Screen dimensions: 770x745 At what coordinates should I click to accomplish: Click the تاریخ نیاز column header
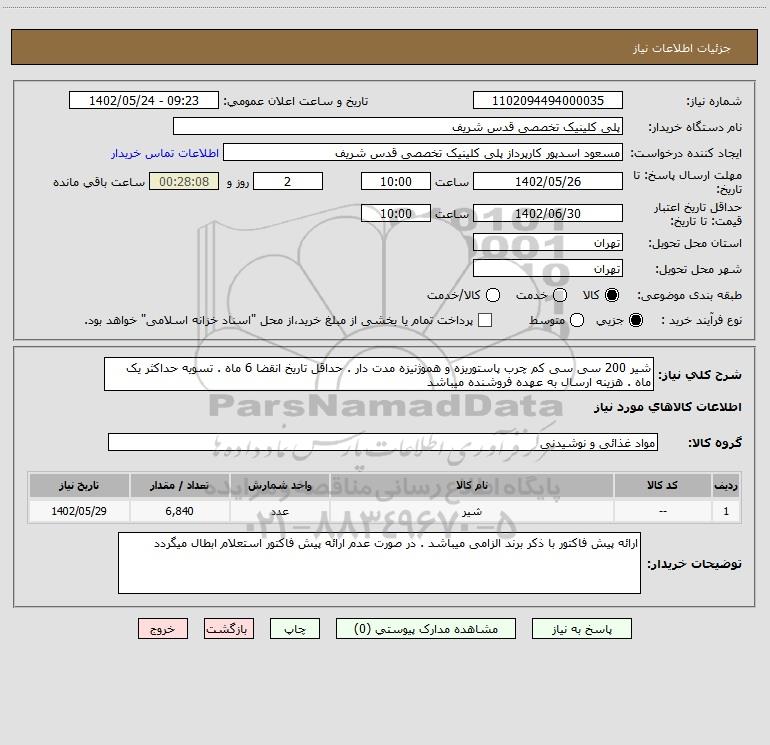[79, 485]
